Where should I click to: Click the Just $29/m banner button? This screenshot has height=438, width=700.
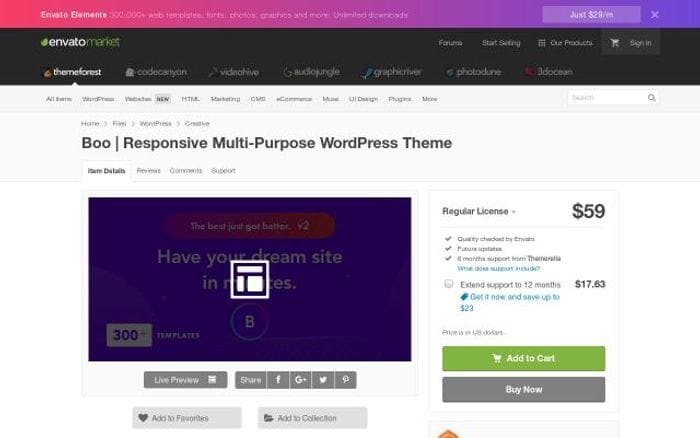tap(591, 15)
